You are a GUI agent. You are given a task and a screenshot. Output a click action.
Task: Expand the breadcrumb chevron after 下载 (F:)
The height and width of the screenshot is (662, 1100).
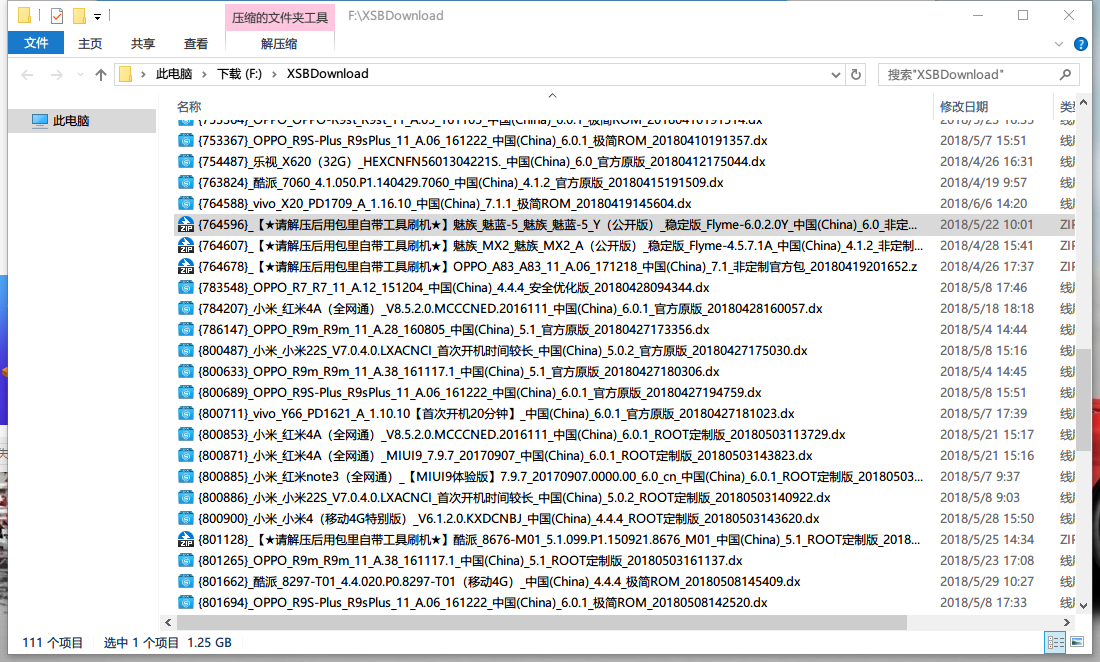[274, 74]
